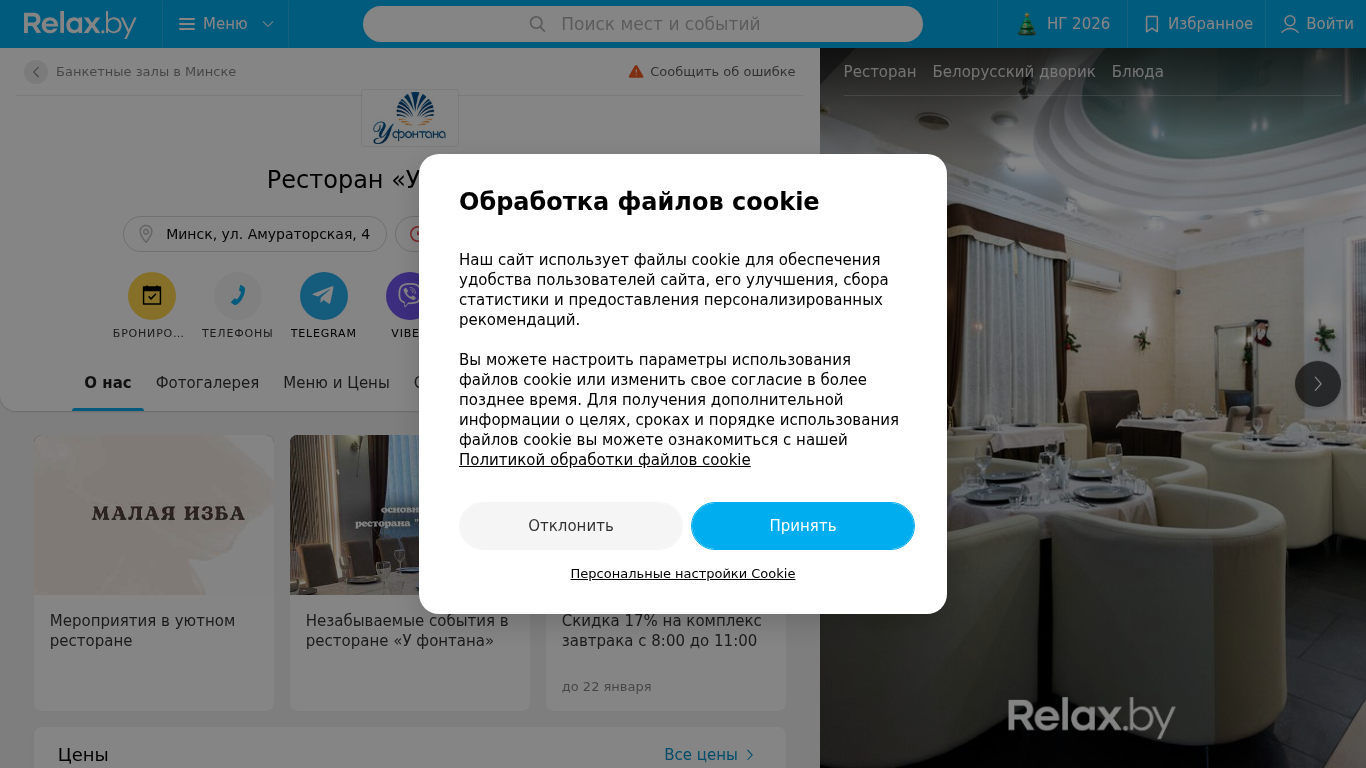Open the phone numbers icon

tap(238, 296)
